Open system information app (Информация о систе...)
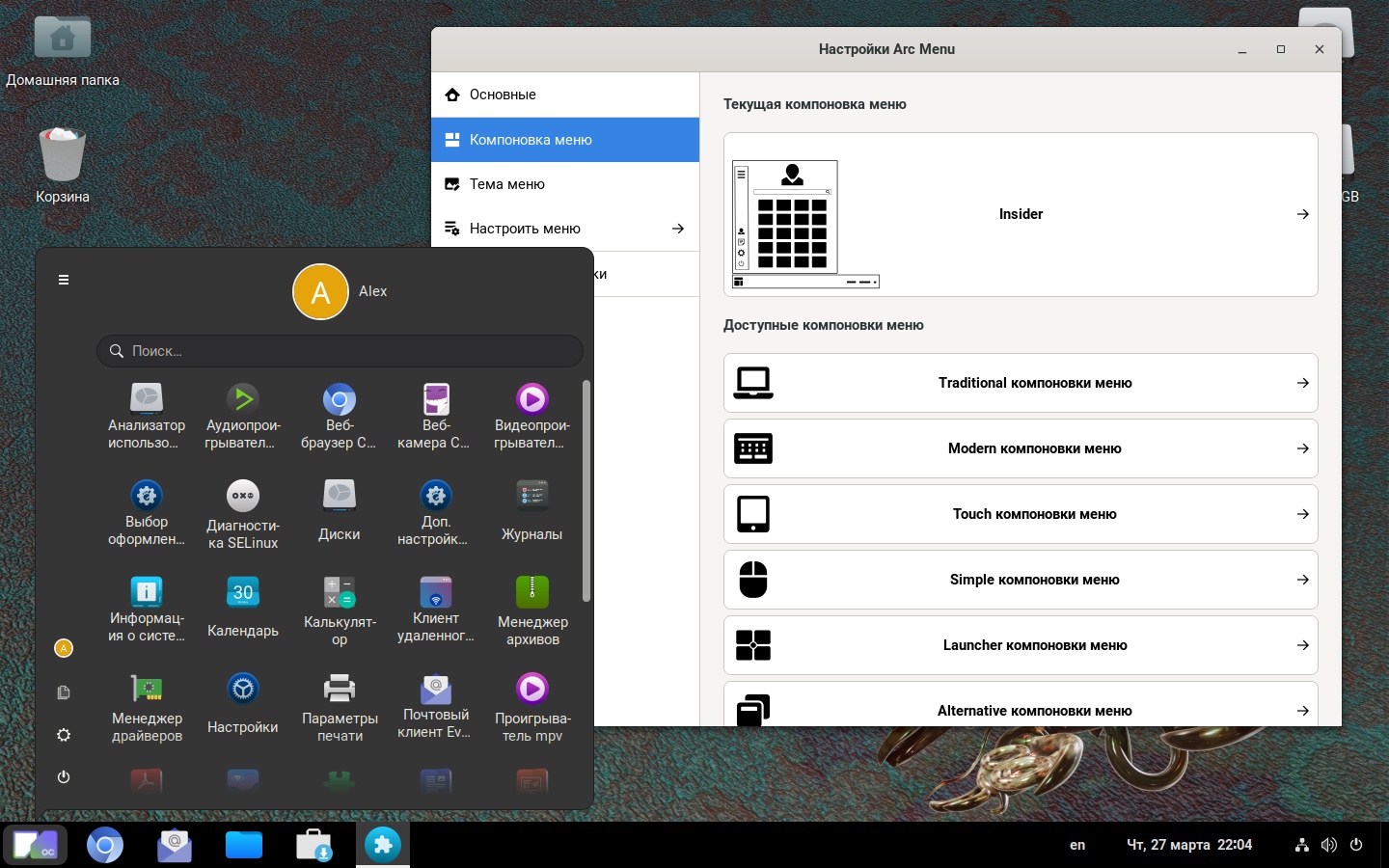 [x=147, y=610]
